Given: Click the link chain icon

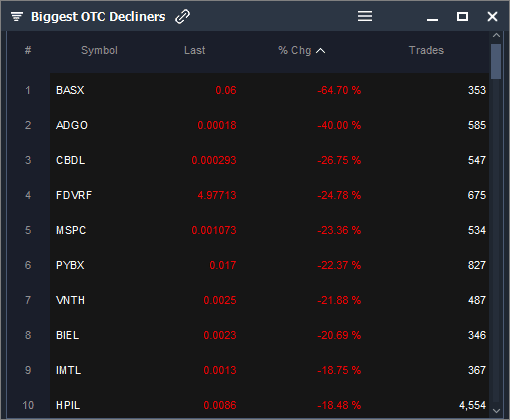Looking at the screenshot, I should 182,16.
